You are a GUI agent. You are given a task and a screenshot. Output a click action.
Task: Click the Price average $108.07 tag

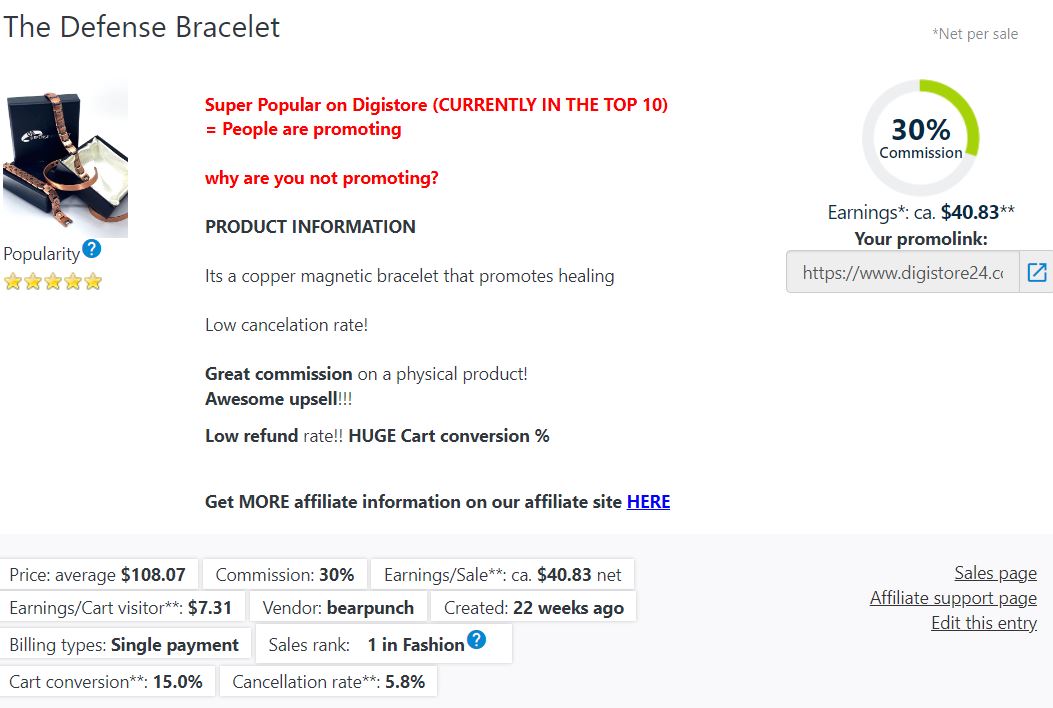pos(98,575)
